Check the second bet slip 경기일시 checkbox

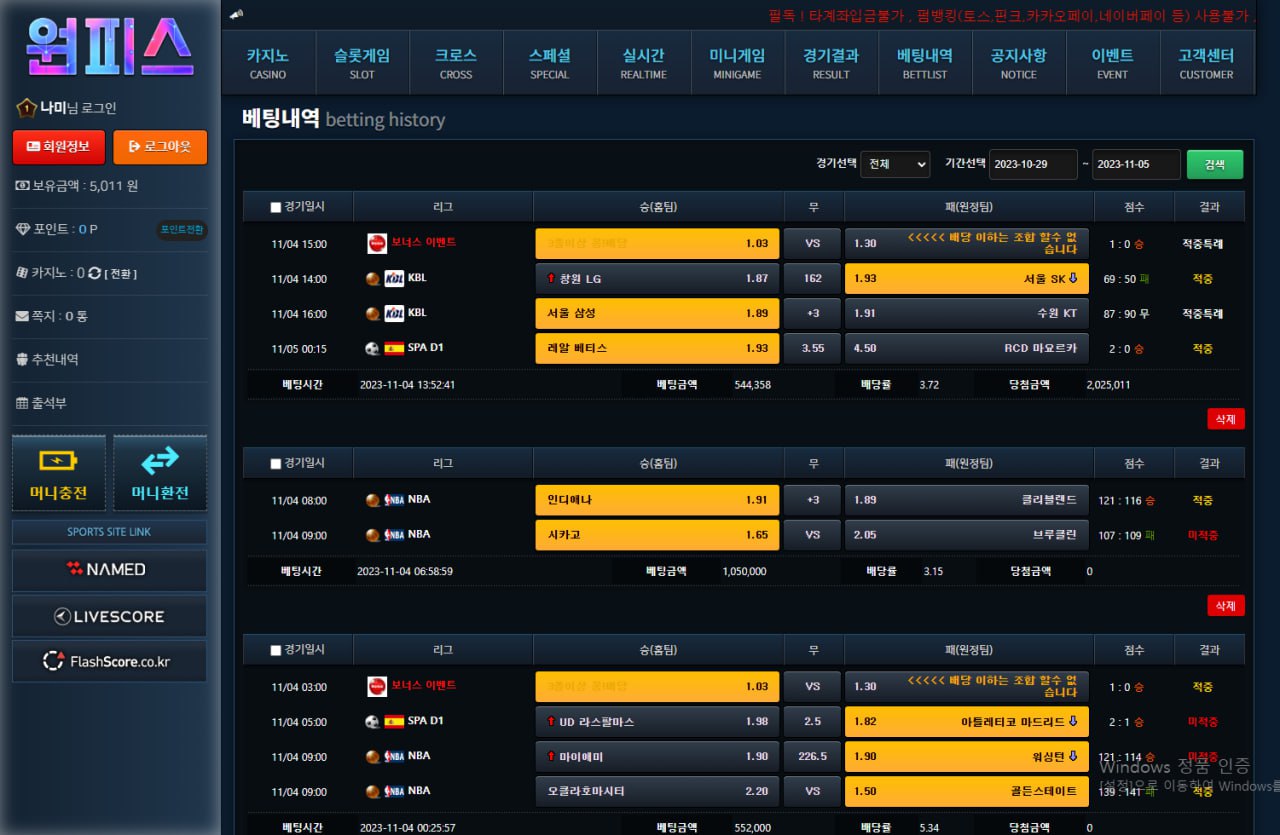tap(276, 464)
